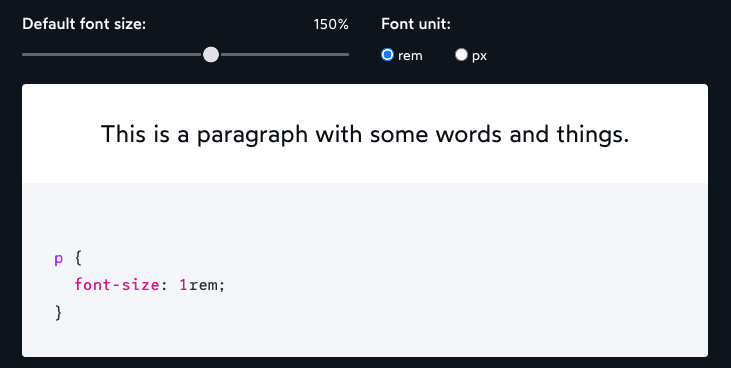Click the slider track left of the thumb
The image size is (731, 368).
(x=112, y=55)
